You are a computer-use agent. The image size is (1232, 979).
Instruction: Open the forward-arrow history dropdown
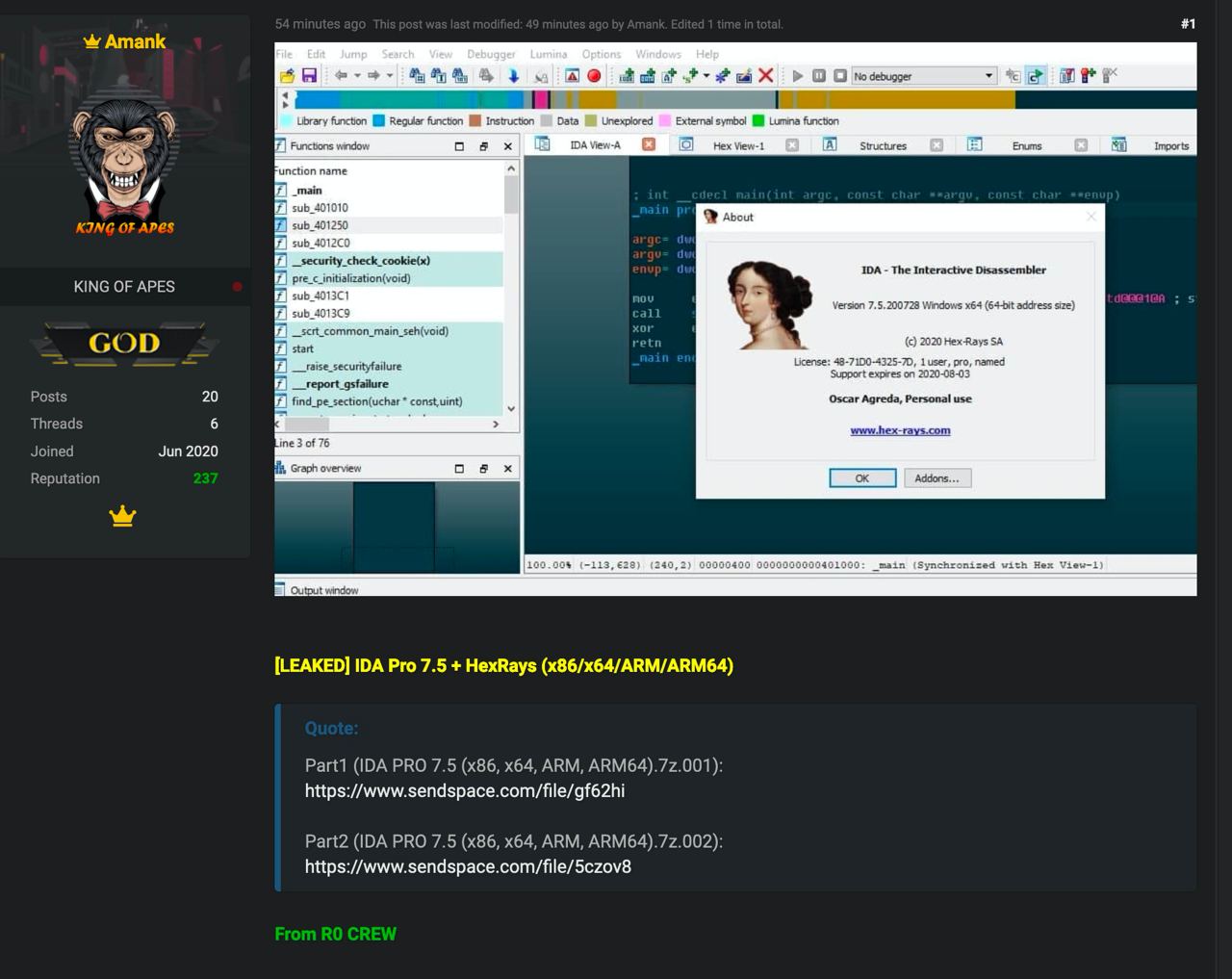pos(389,76)
